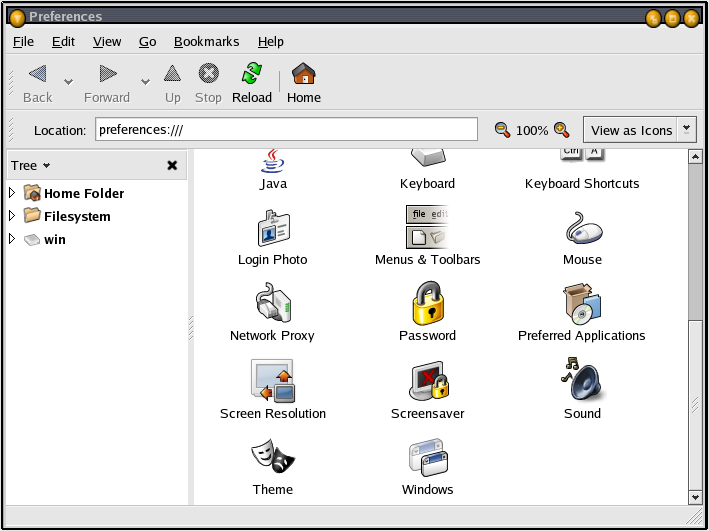Open the Mouse preferences icon
Screen dimensions: 709x531
tap(584, 228)
